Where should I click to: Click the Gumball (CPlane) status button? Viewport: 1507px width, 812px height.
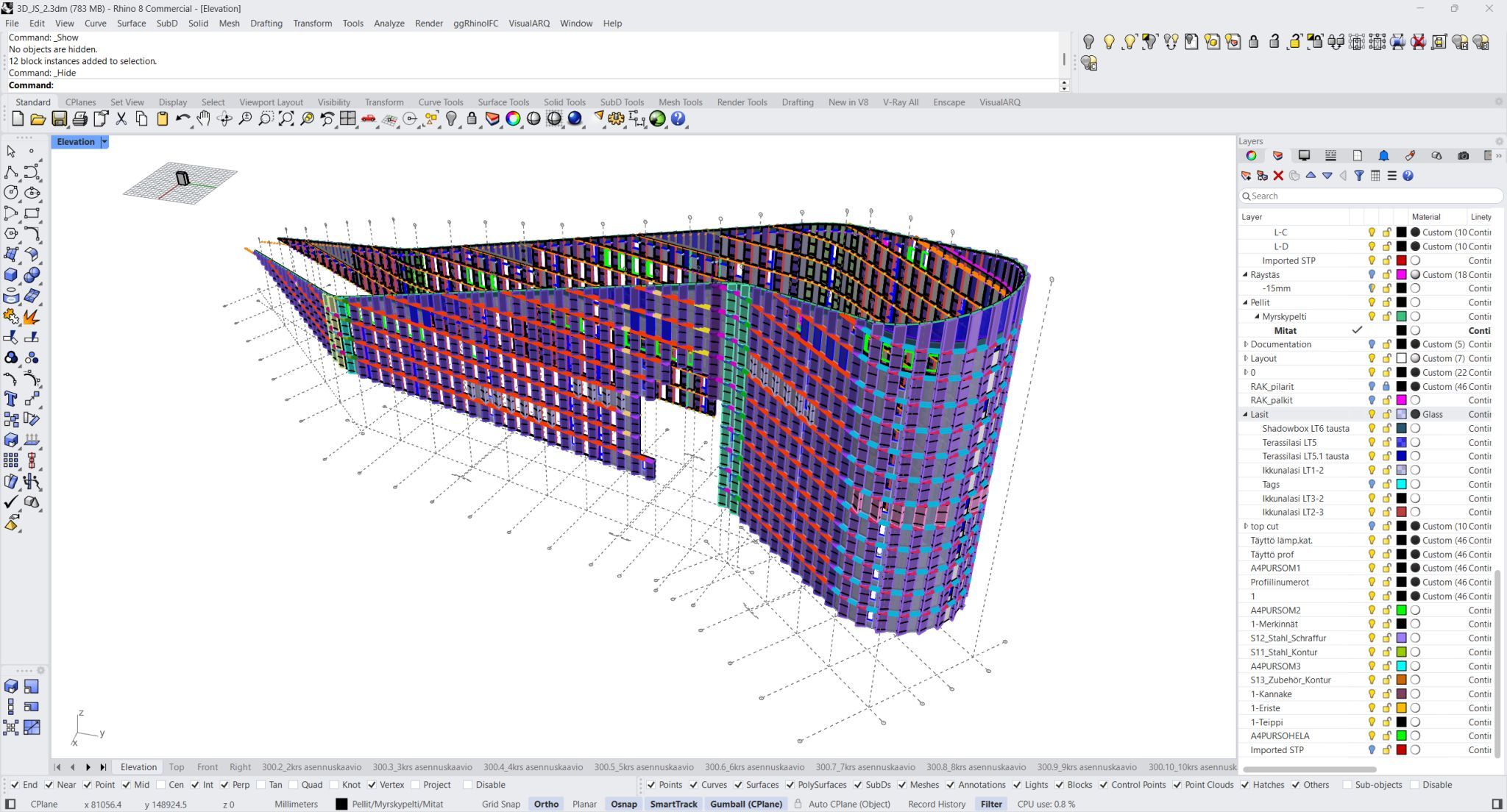coord(745,804)
